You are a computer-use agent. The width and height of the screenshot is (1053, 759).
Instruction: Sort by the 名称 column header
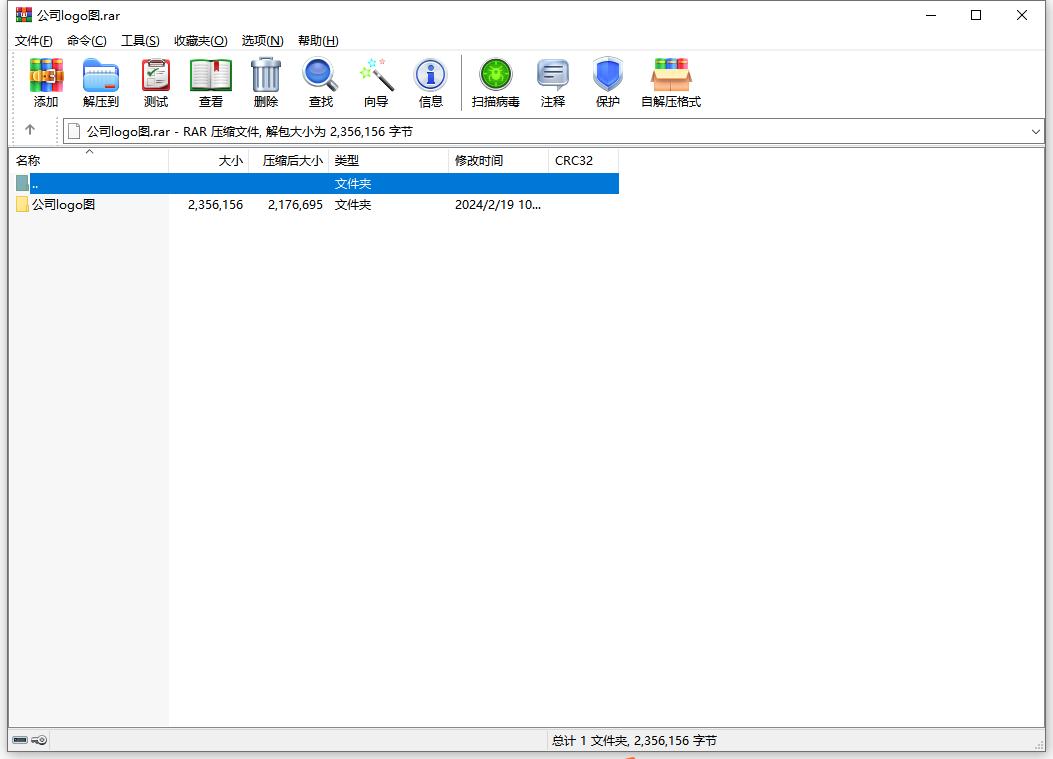coord(28,161)
